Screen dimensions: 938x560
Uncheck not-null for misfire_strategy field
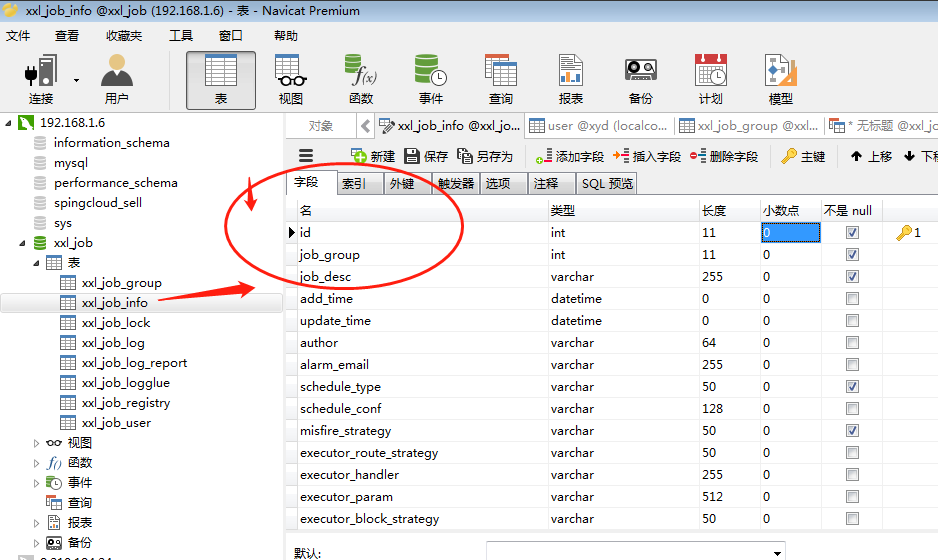[852, 431]
